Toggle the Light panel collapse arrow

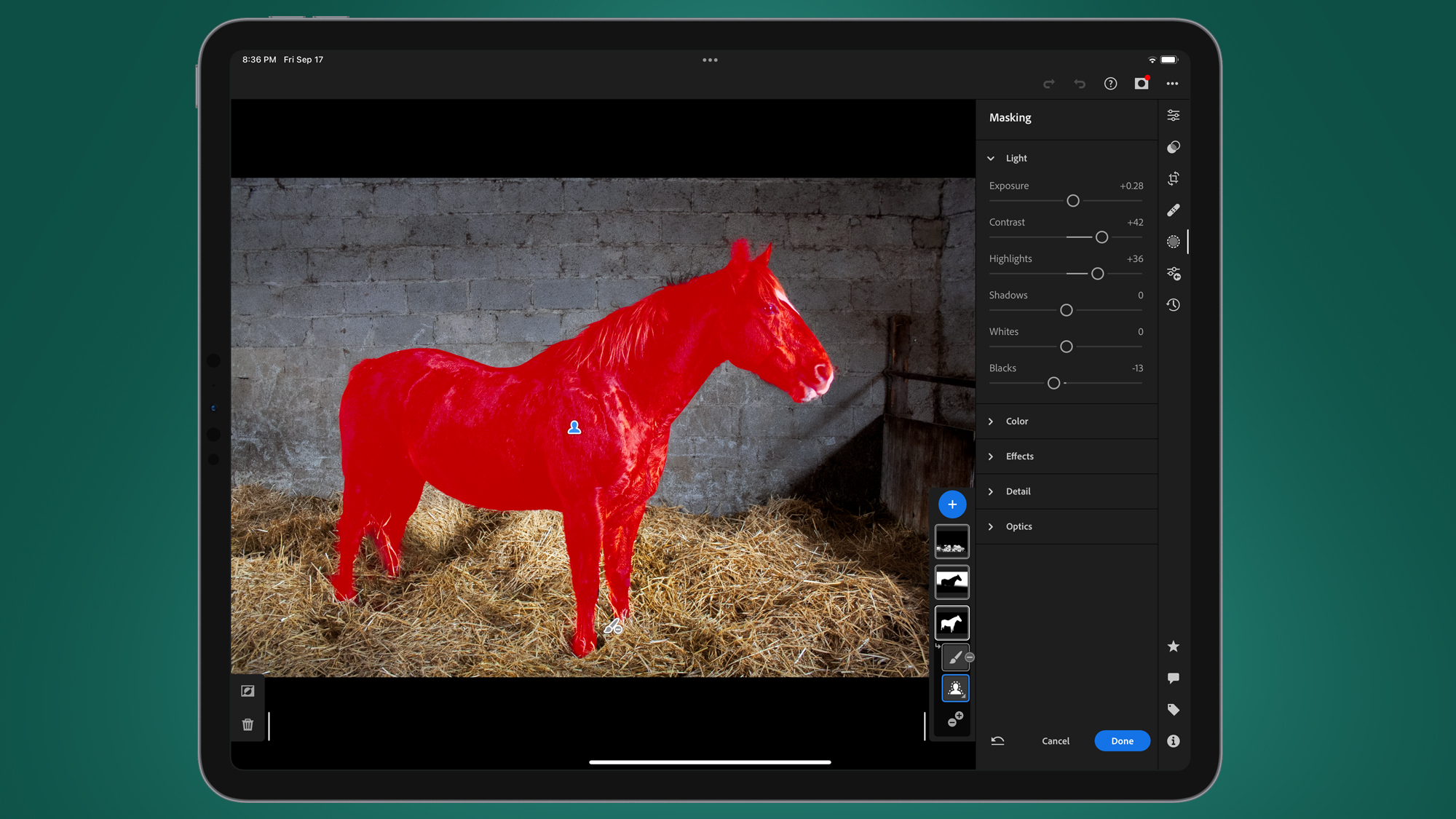coord(991,158)
